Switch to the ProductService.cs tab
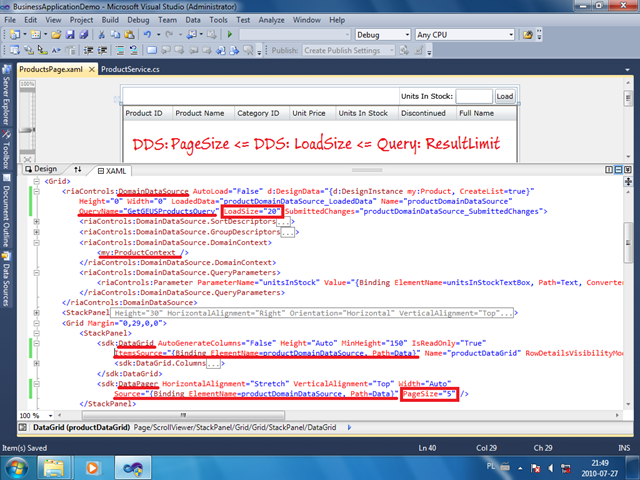The height and width of the screenshot is (480, 640). click(130, 69)
